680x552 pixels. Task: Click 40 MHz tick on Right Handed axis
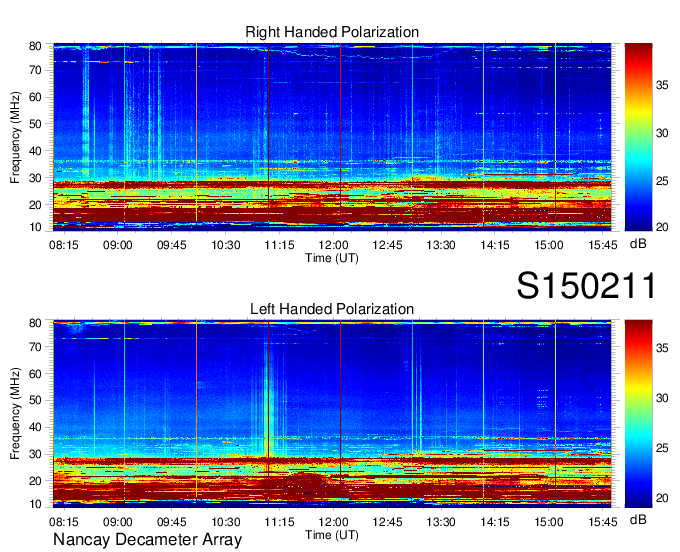(35, 151)
